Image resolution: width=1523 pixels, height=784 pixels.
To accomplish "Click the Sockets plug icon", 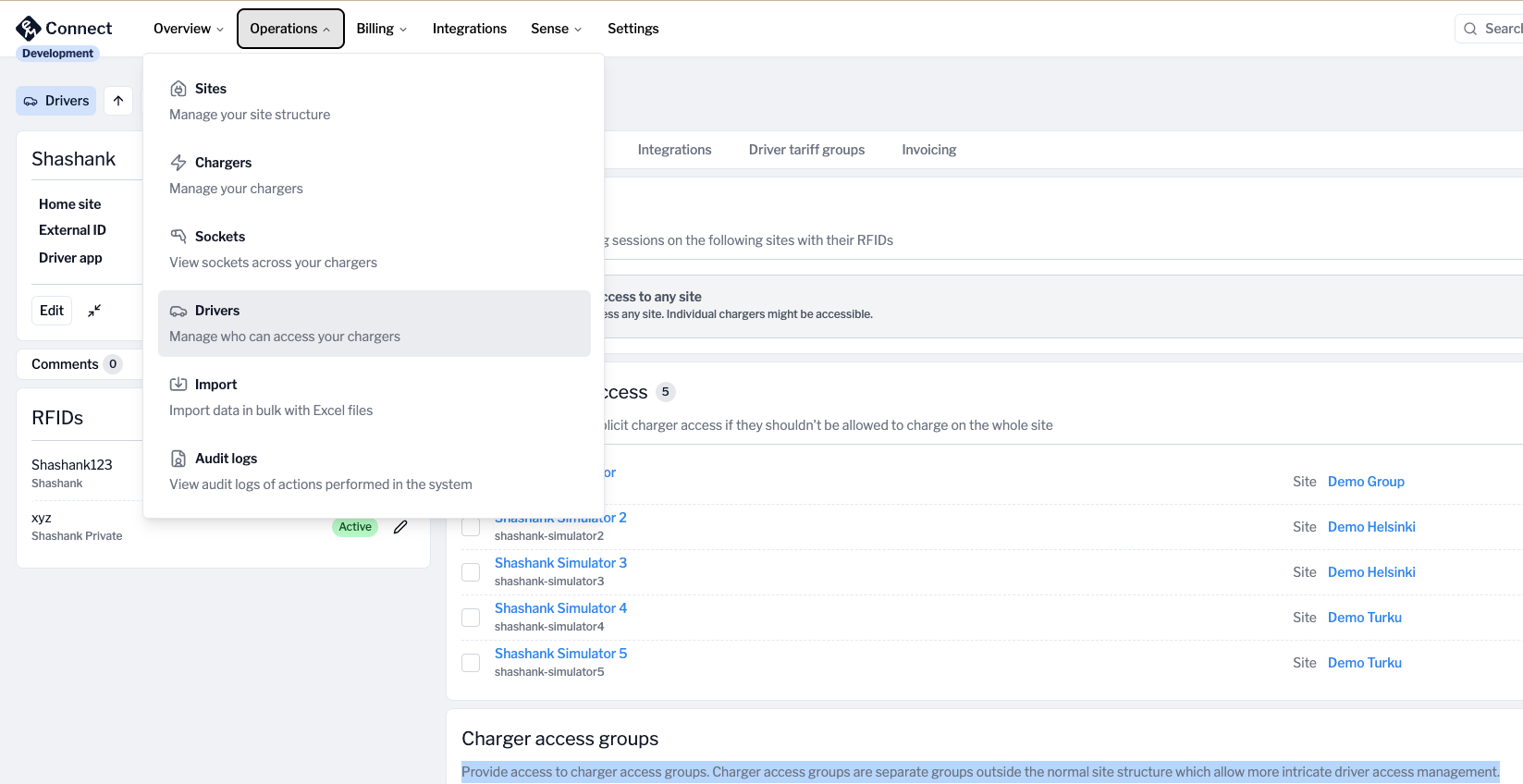I will pyautogui.click(x=178, y=237).
